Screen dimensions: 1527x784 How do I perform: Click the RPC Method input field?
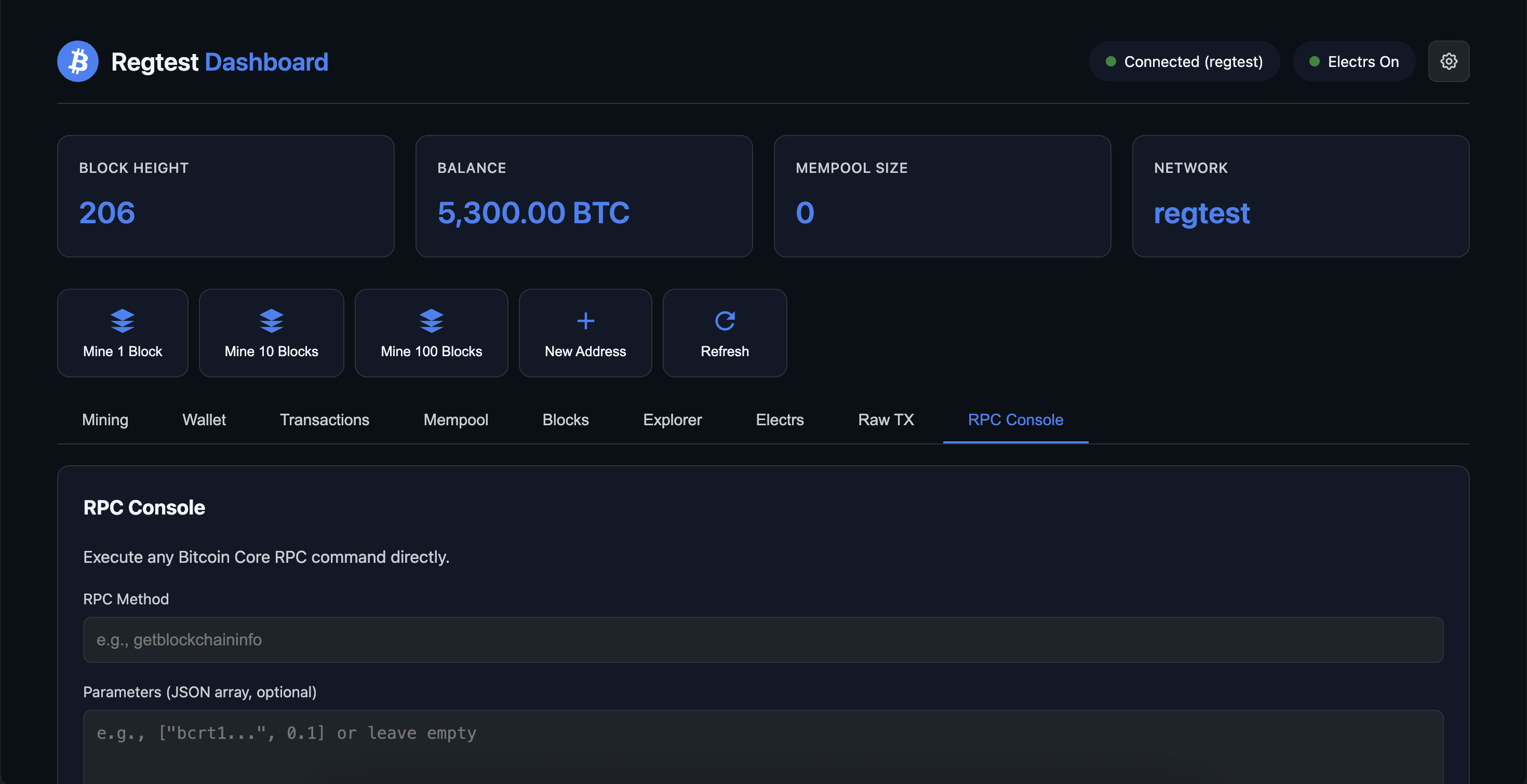pyautogui.click(x=763, y=640)
